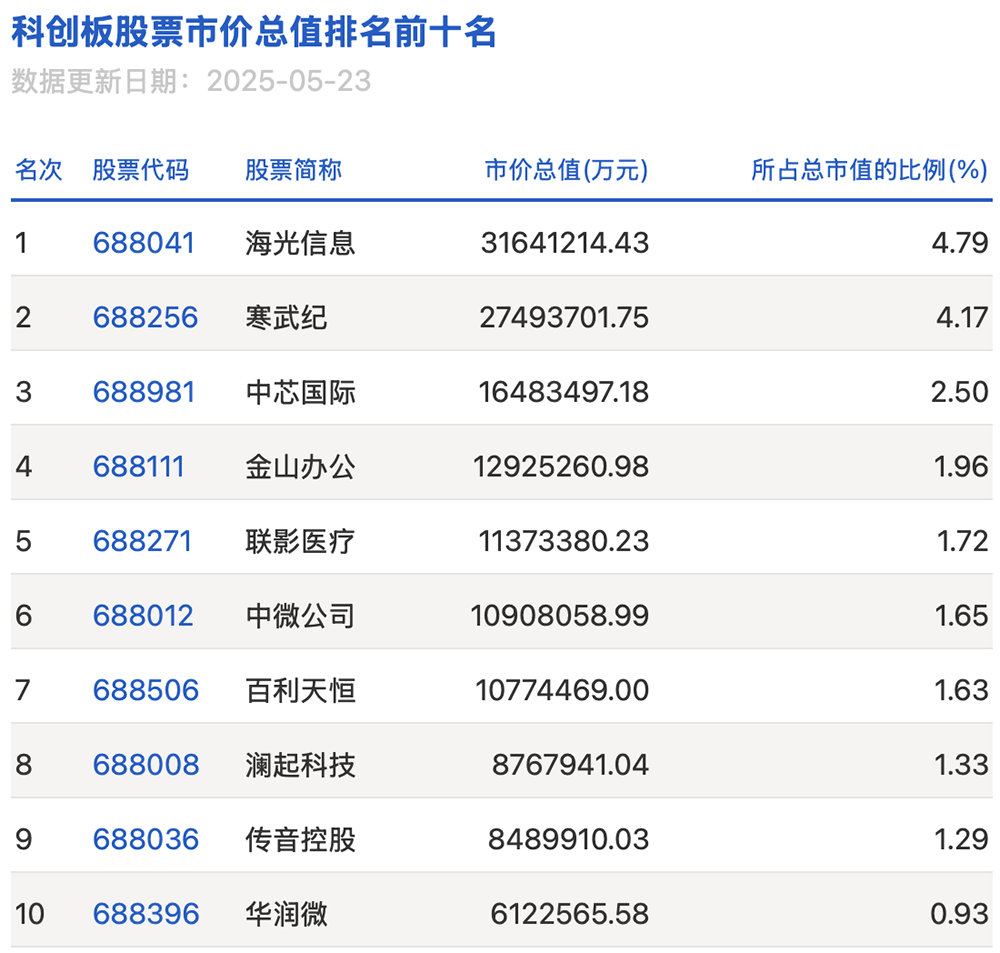Select stock code 688111

point(139,467)
